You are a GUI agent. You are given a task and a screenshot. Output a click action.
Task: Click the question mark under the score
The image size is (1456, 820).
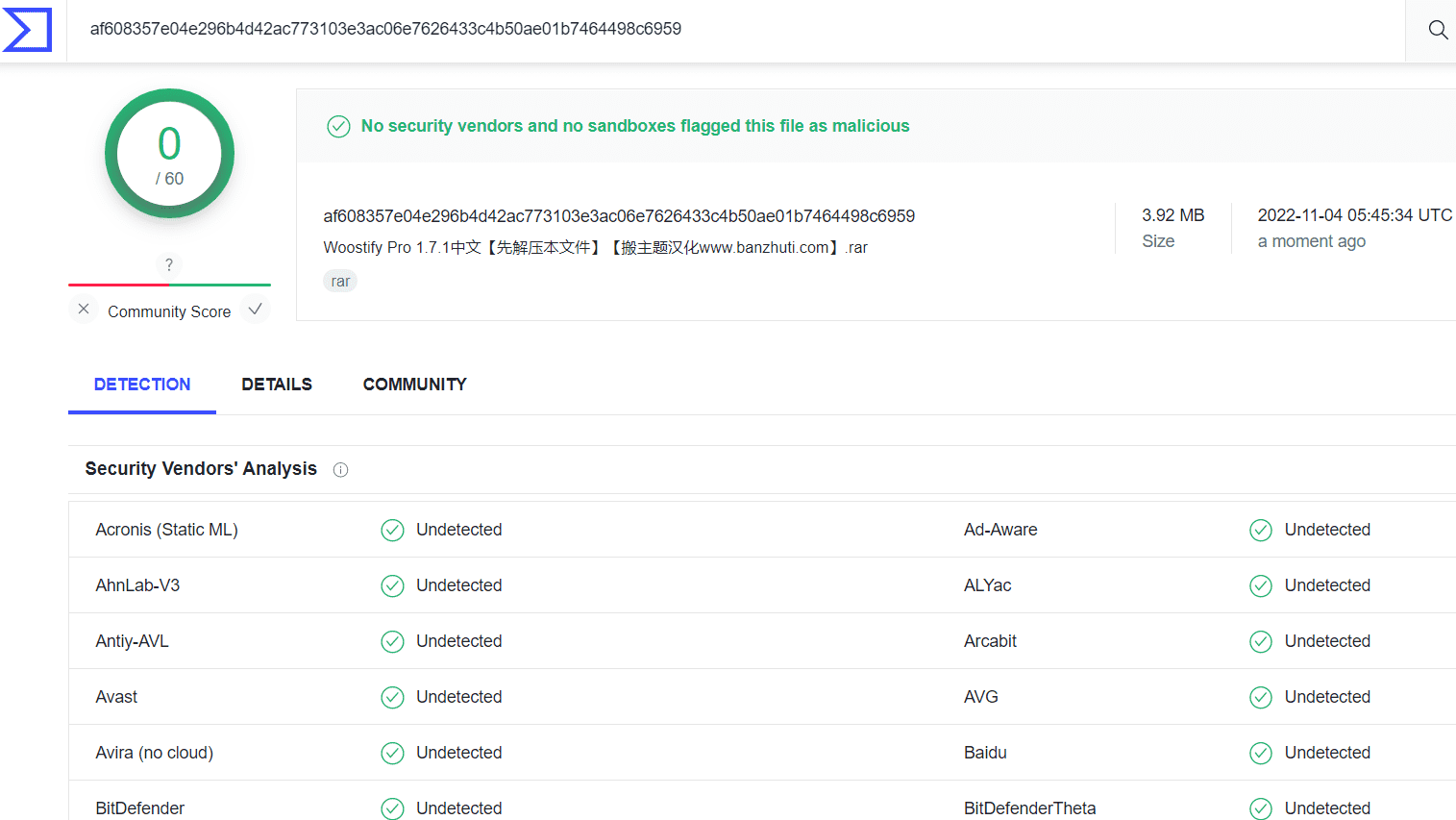coord(169,265)
